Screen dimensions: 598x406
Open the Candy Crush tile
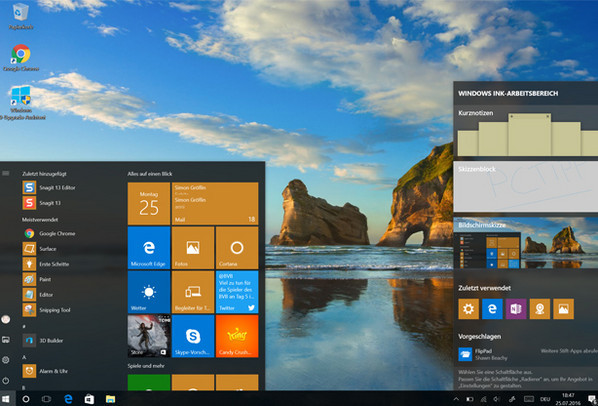pos(237,336)
